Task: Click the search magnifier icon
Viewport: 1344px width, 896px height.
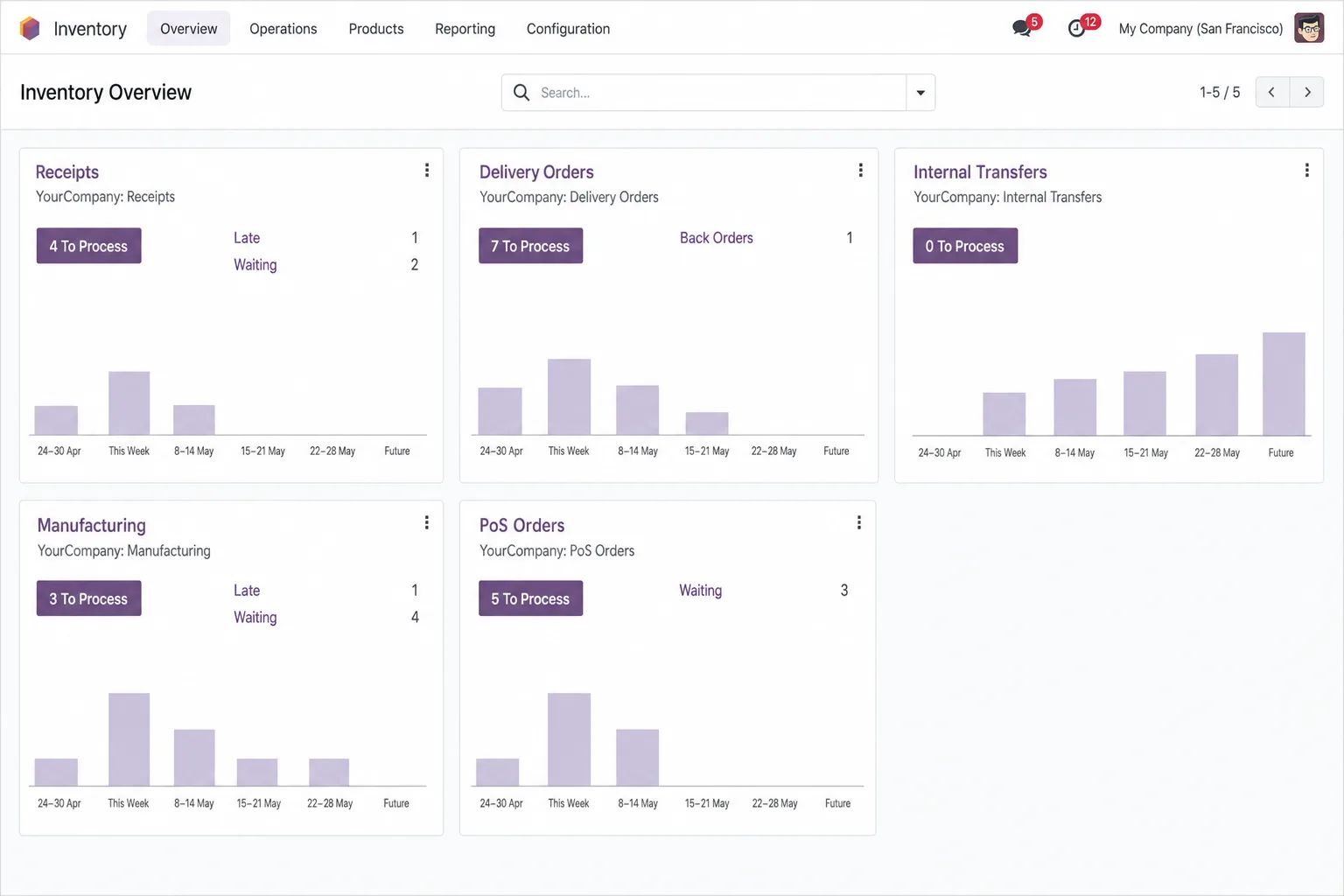Action: [521, 93]
